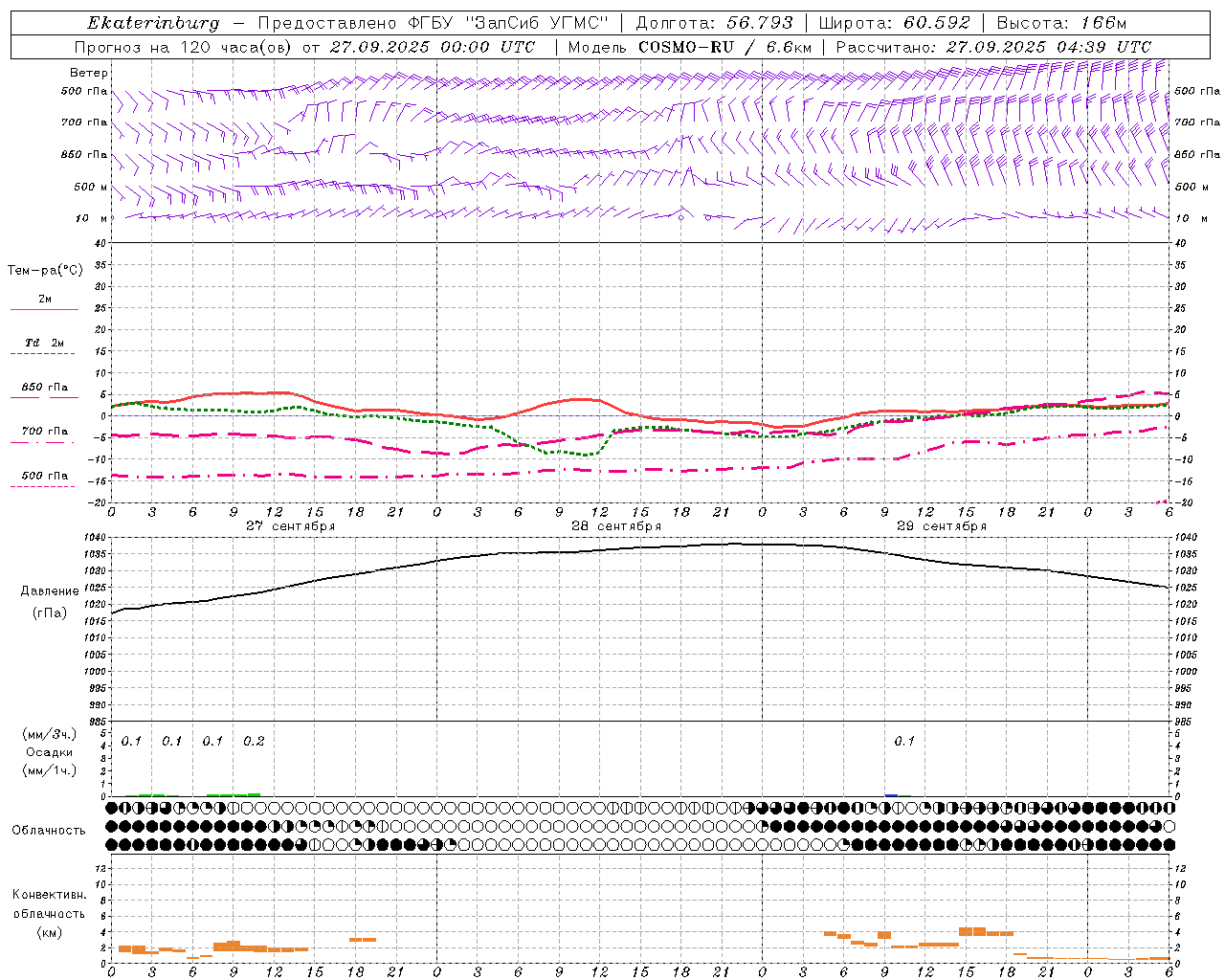The width and height of the screenshot is (1225, 980).
Task: Click the "Тем-ра(°C)" temperature label
Action: click(45, 271)
